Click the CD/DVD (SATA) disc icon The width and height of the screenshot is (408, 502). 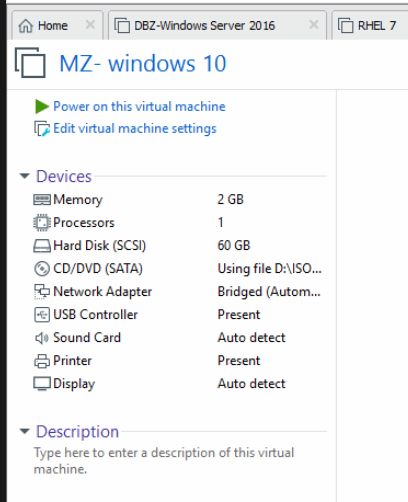pos(42,269)
